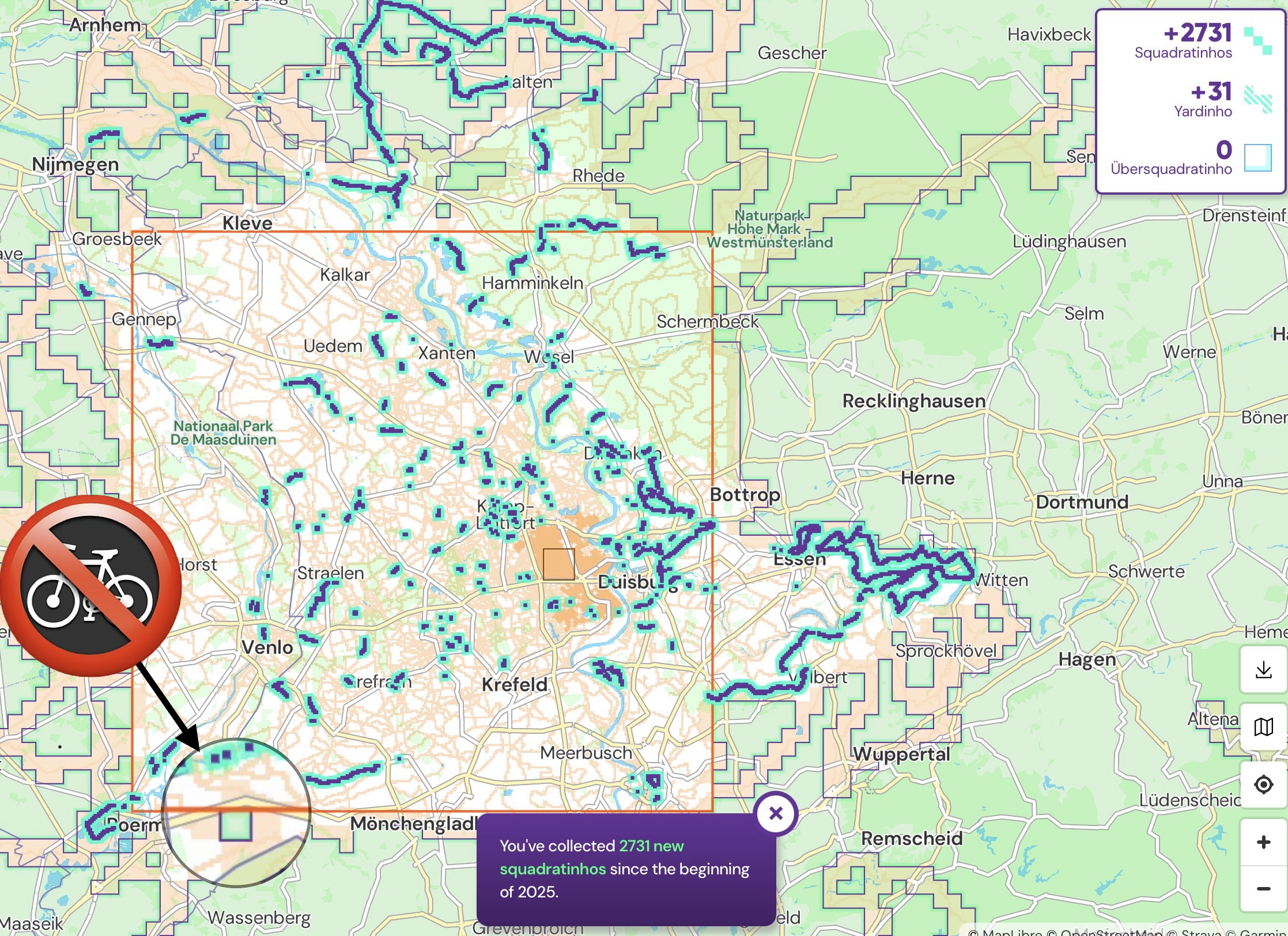Zoom out with the minus button
The width and height of the screenshot is (1288, 936).
(1263, 889)
